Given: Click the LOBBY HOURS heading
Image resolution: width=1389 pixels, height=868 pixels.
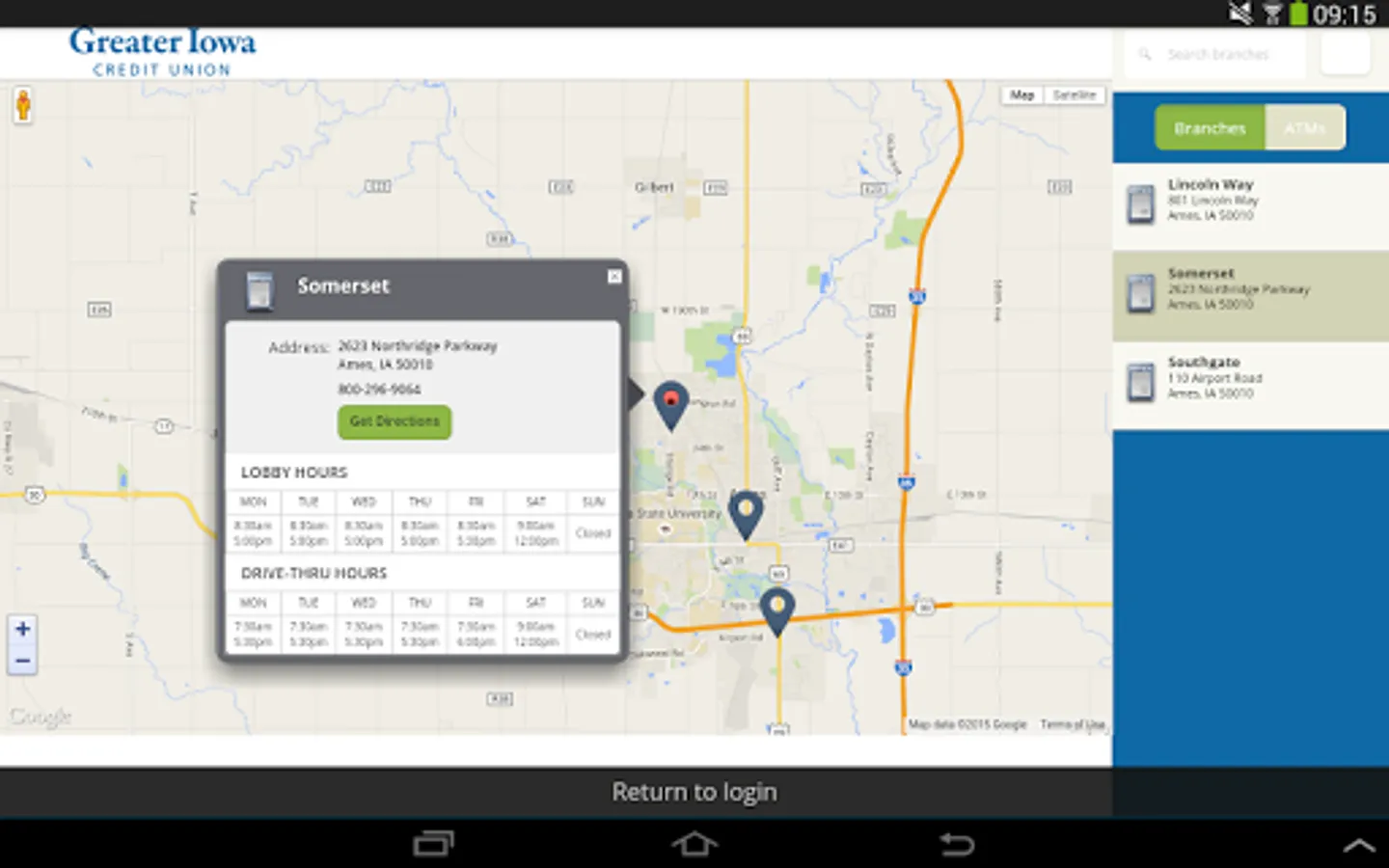Looking at the screenshot, I should tap(294, 473).
